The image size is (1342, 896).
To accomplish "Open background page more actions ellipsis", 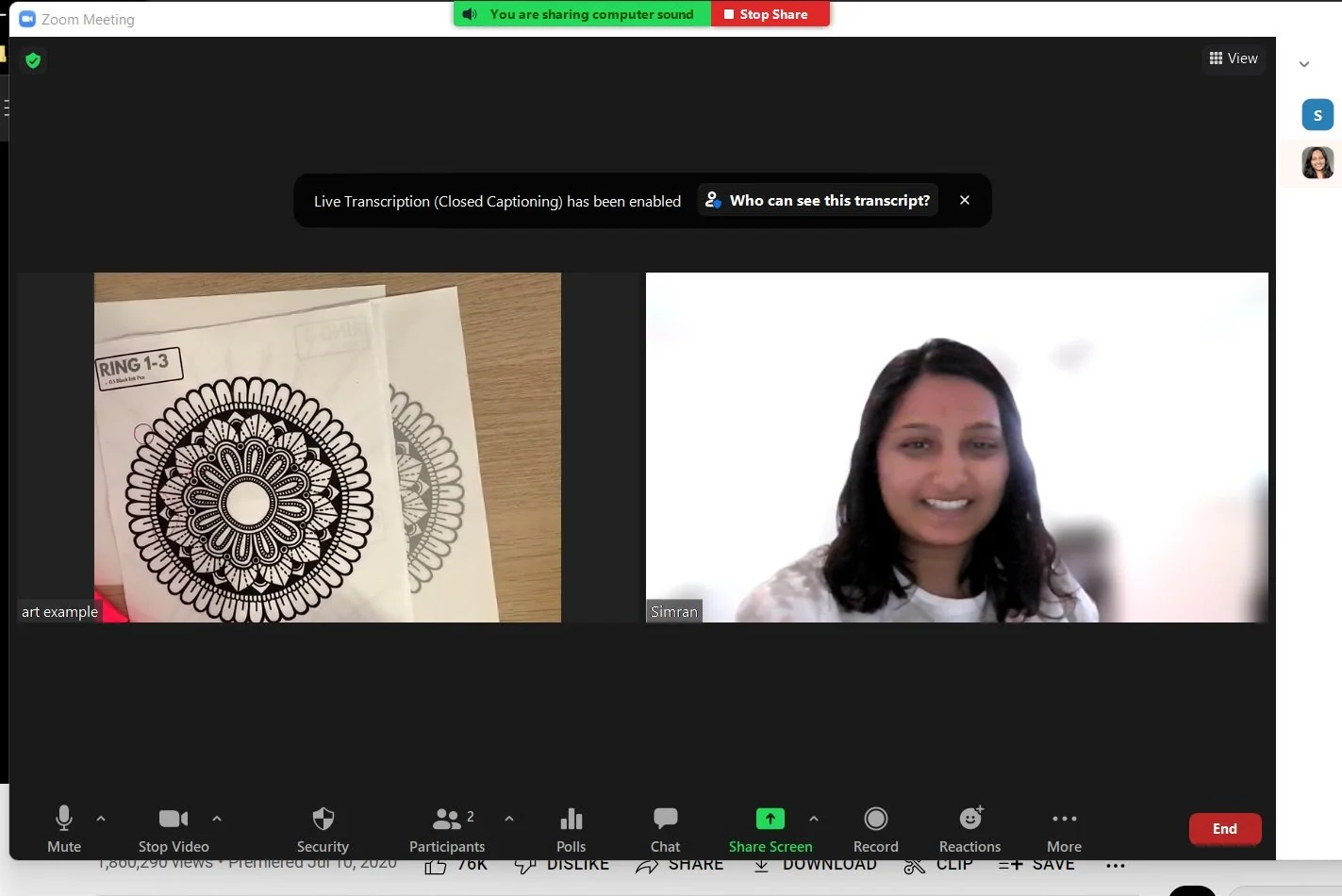I will tap(1116, 865).
